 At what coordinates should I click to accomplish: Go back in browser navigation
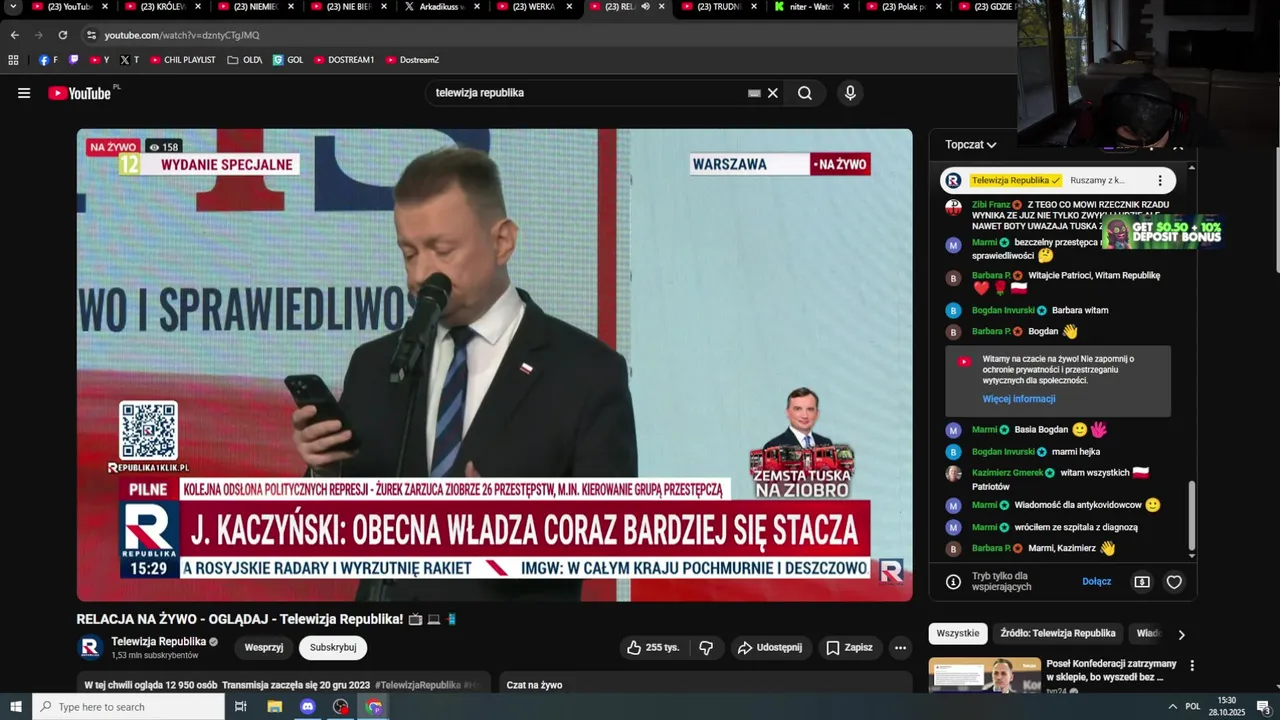[x=15, y=35]
